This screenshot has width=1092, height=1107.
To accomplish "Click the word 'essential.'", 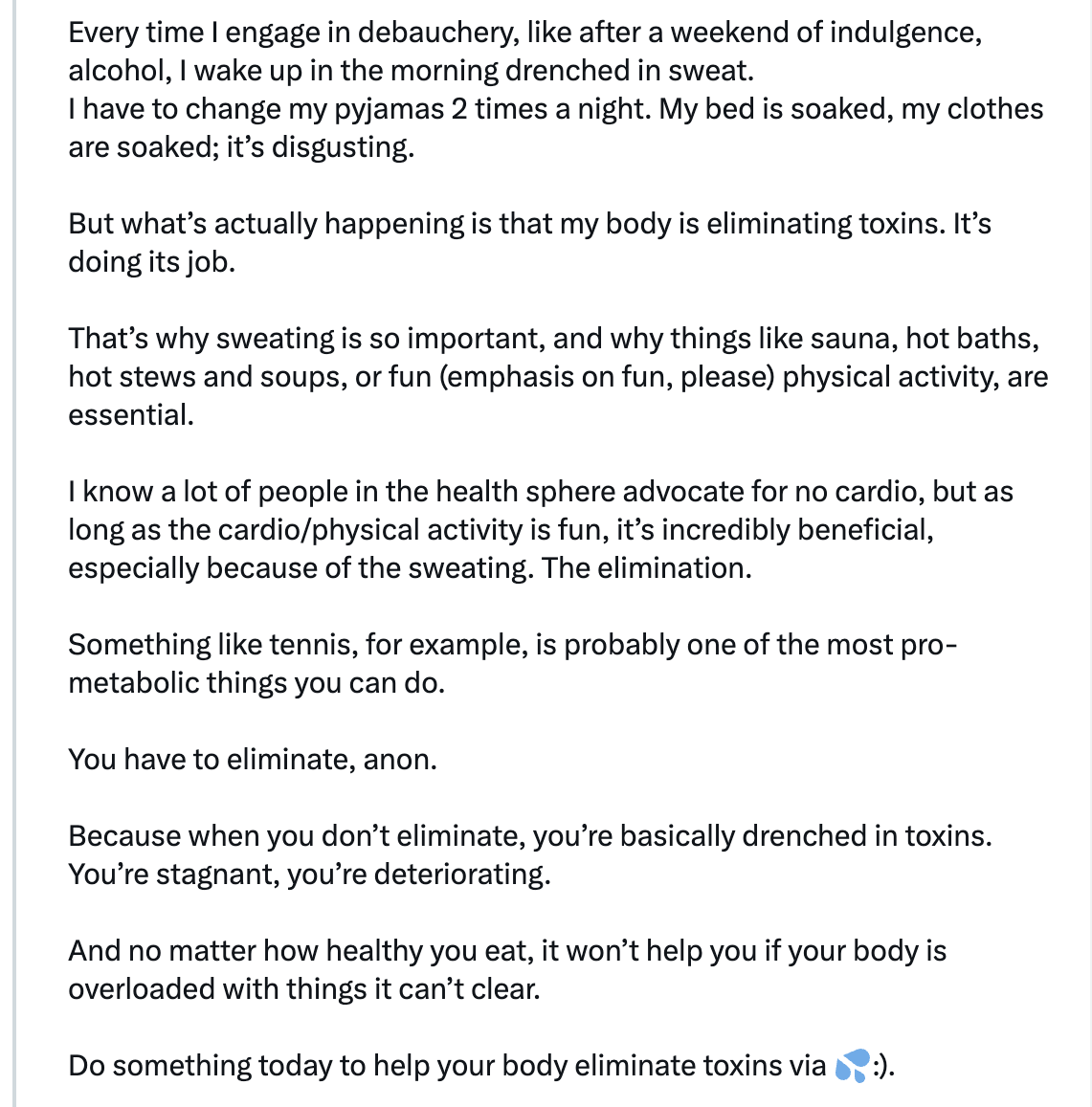I will [x=131, y=415].
